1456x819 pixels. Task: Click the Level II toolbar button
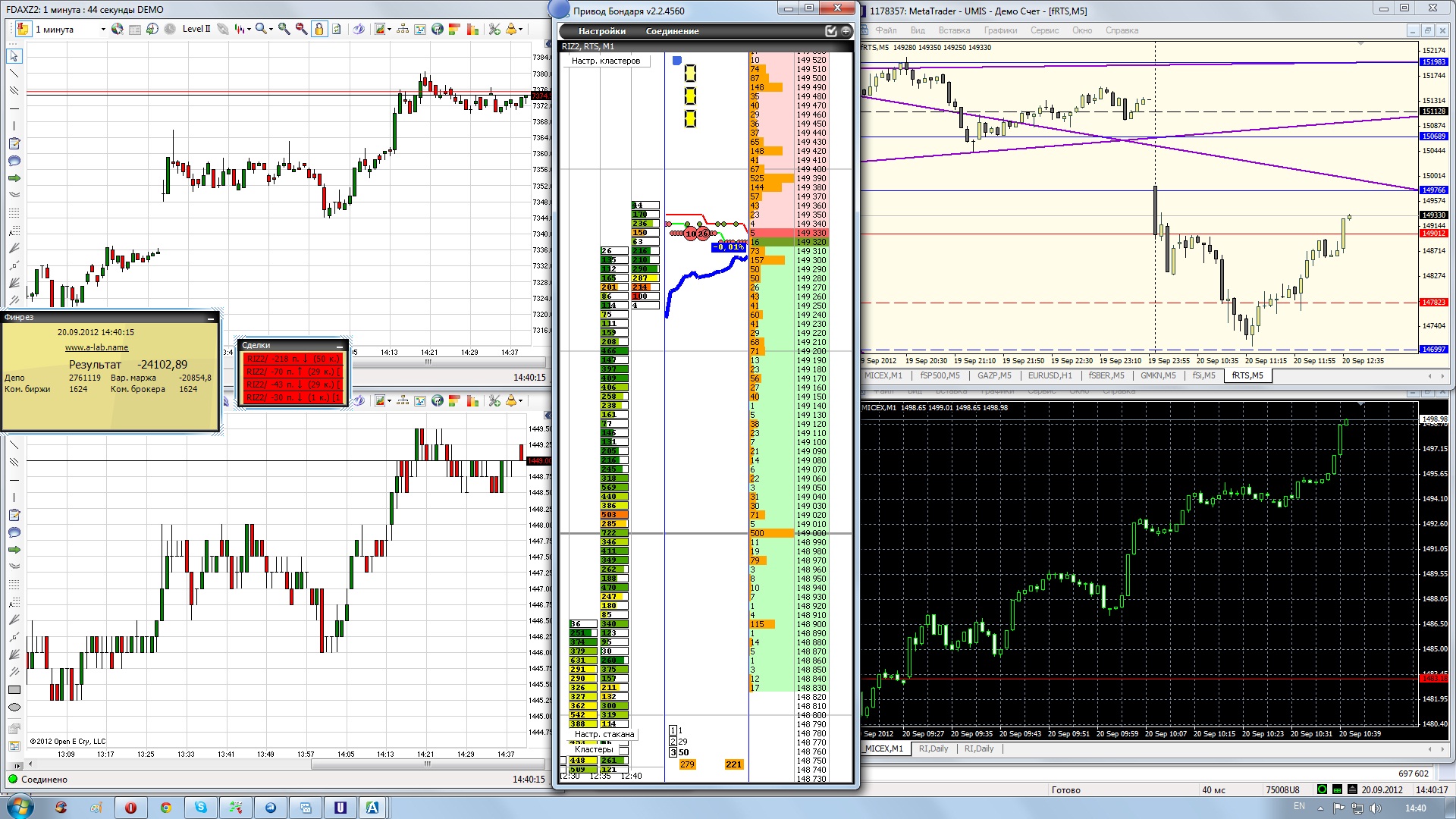(196, 29)
